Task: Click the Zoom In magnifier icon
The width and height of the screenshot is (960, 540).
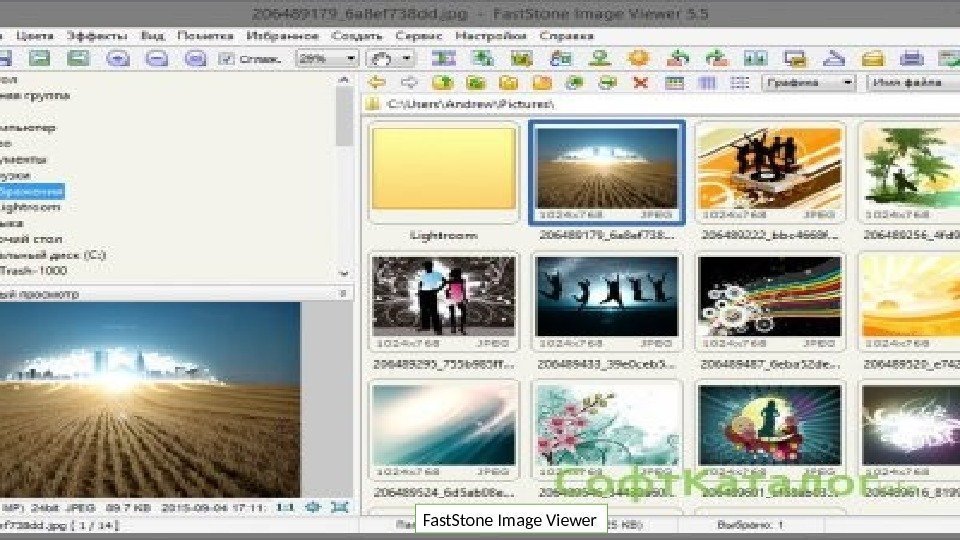Action: [118, 59]
